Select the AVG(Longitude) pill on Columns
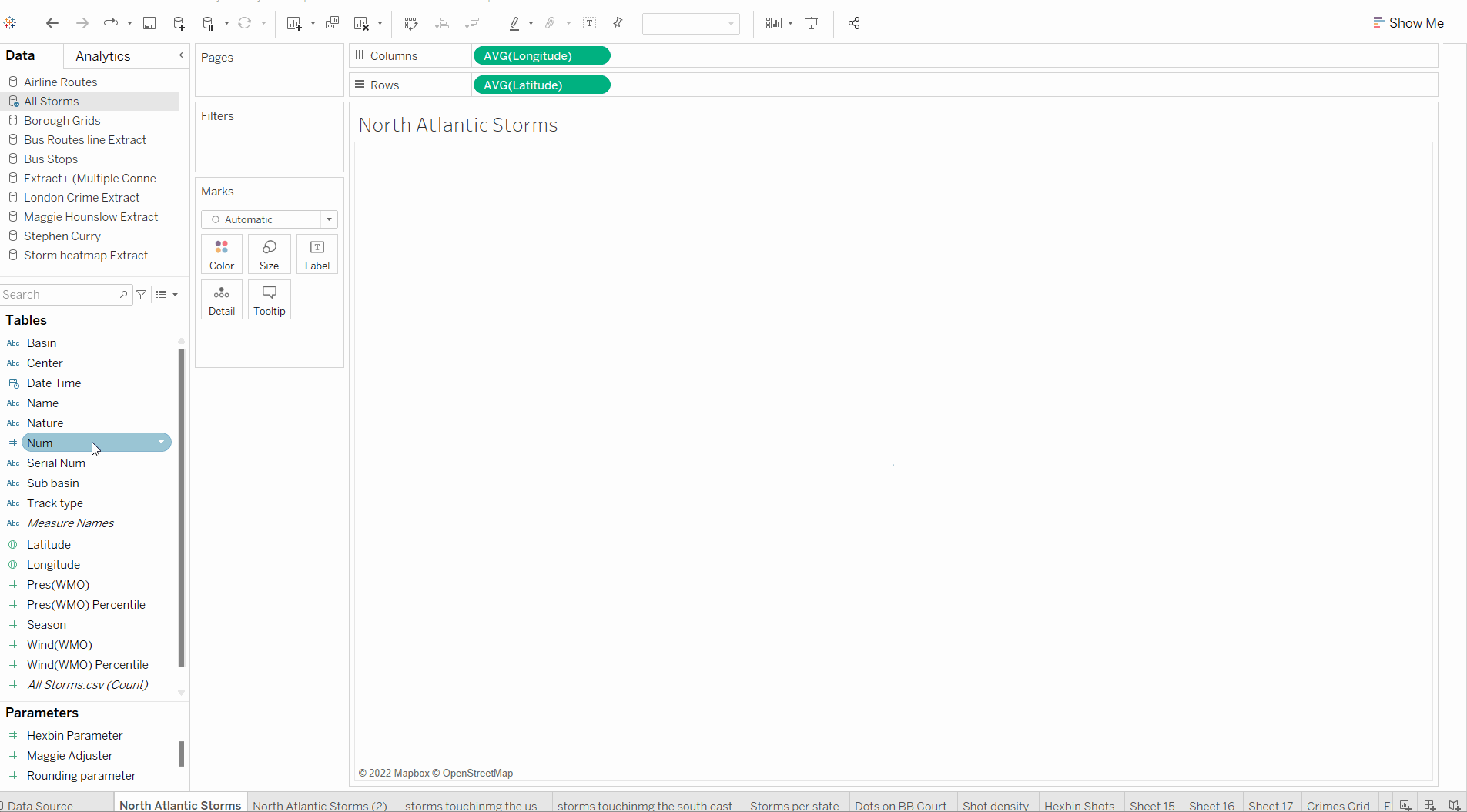Screen dimensions: 1467x812 pyautogui.click(x=542, y=56)
